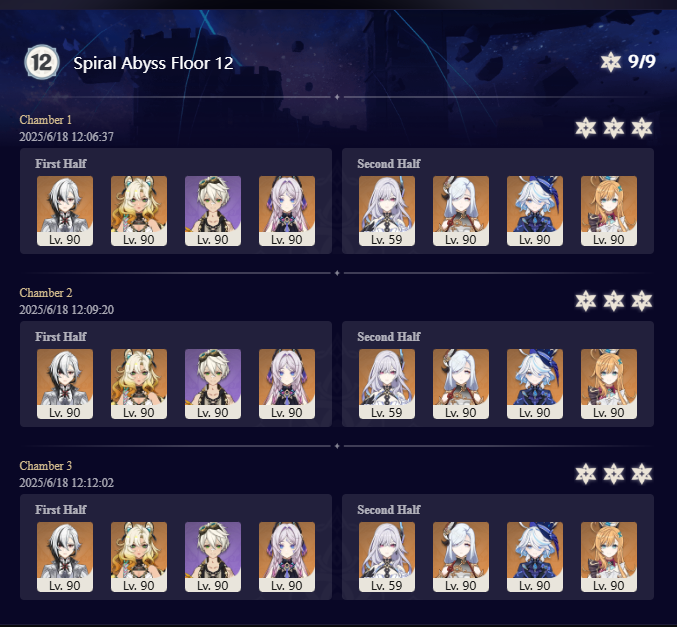677x627 pixels.
Task: Select Chamber 2 second half eye-covered silver-haired character
Action: click(461, 384)
